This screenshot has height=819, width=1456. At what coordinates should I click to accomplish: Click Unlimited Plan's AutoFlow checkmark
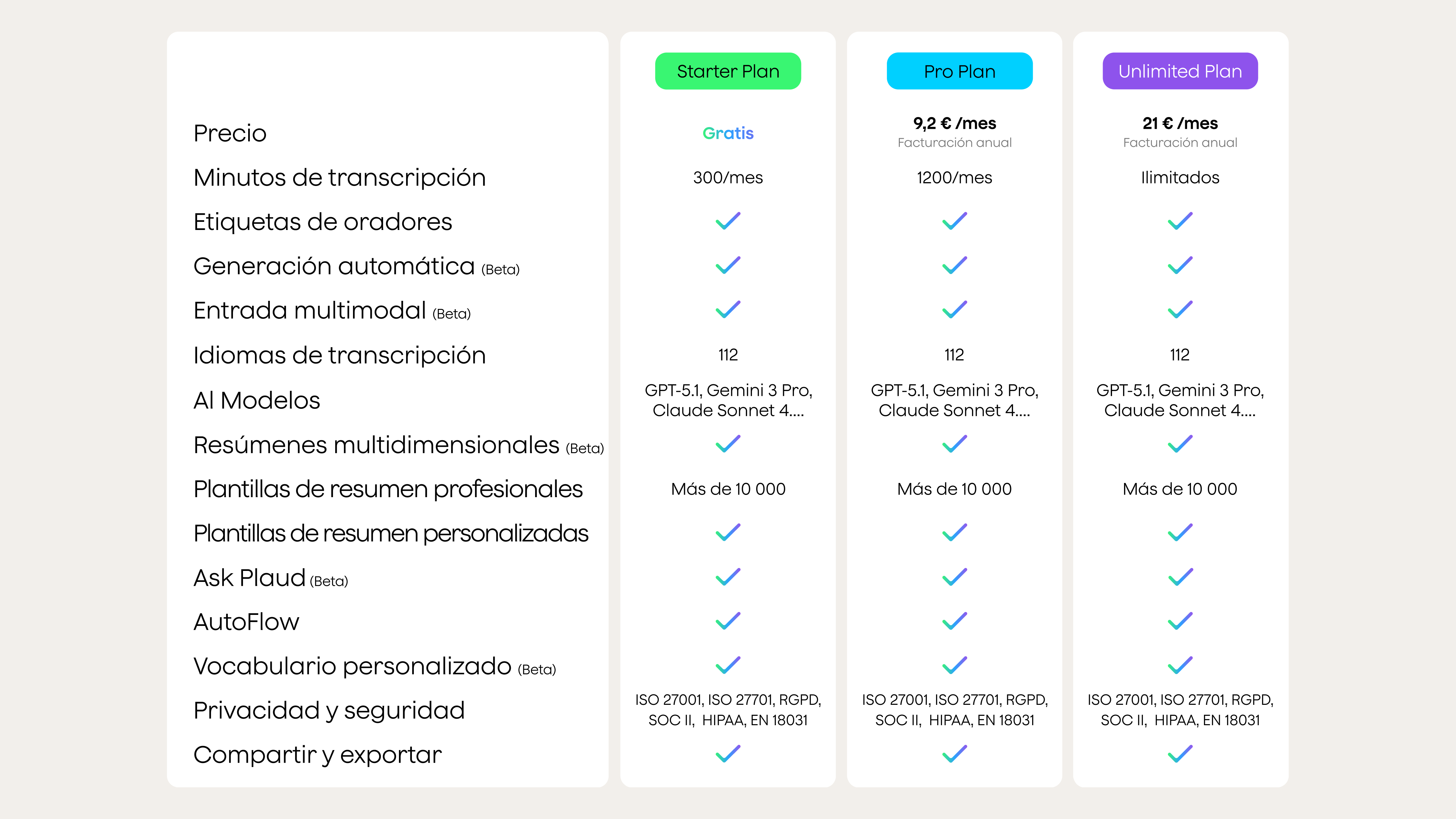(x=1180, y=621)
